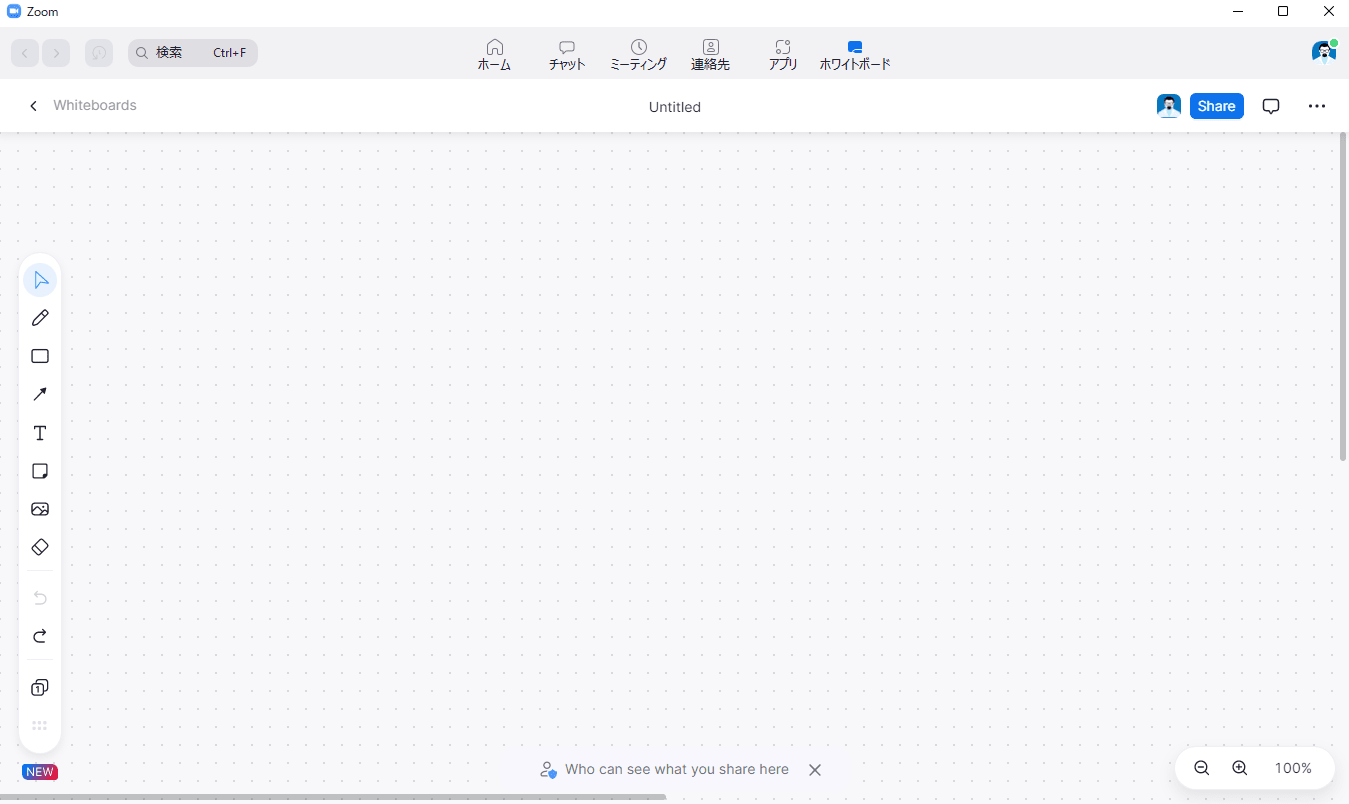Navigate forward with the right arrow button
The width and height of the screenshot is (1349, 804).
[x=56, y=53]
